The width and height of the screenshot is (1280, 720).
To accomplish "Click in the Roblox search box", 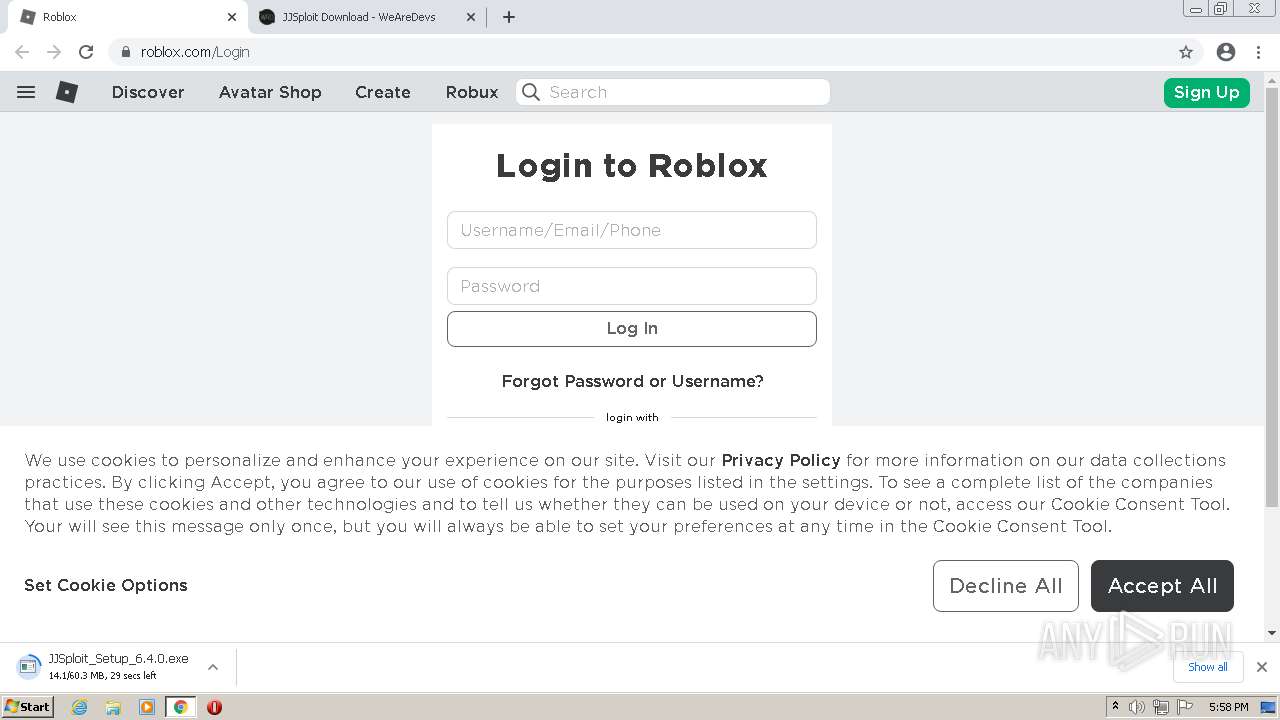I will coord(673,92).
